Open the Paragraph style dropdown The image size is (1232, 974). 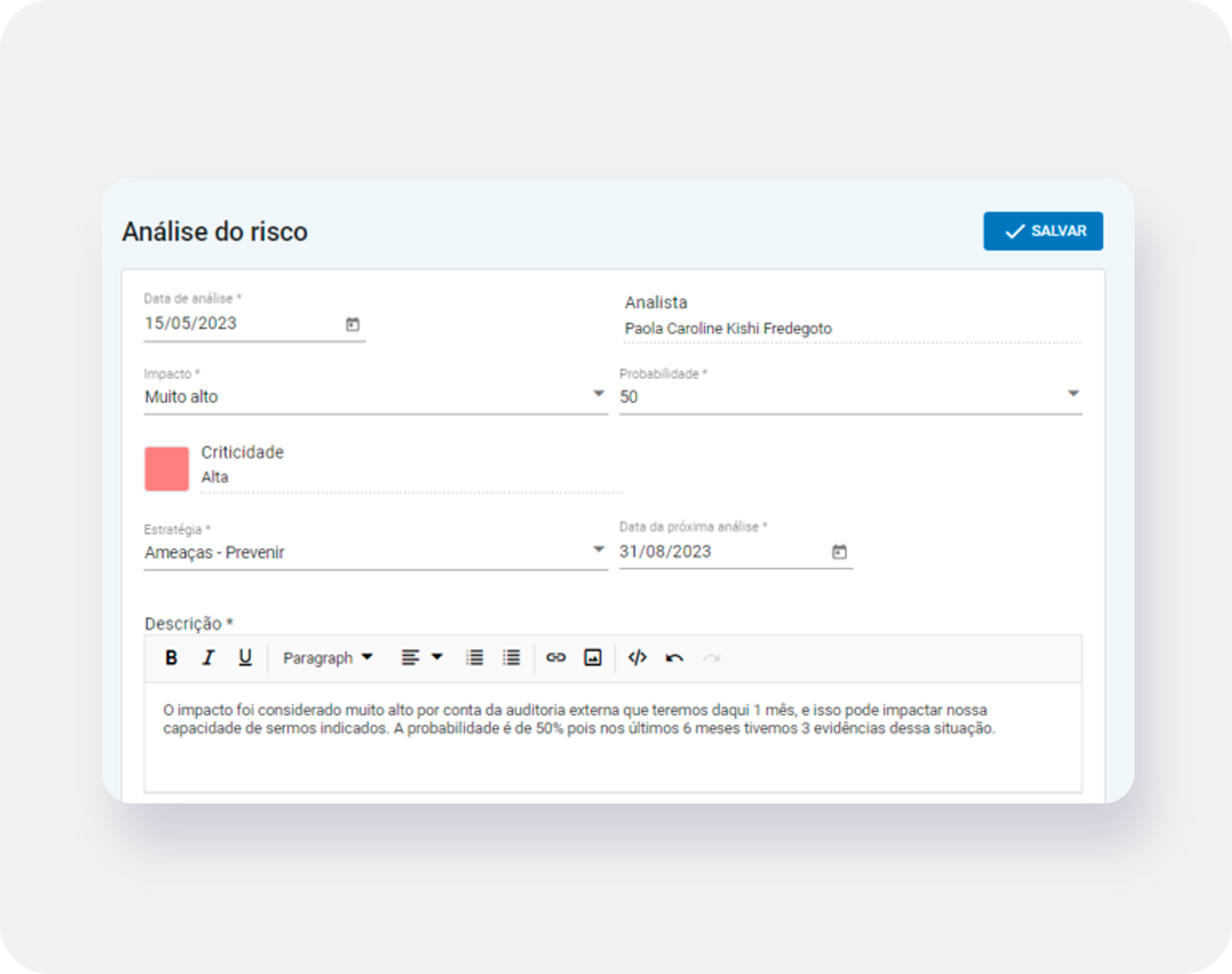pyautogui.click(x=327, y=658)
